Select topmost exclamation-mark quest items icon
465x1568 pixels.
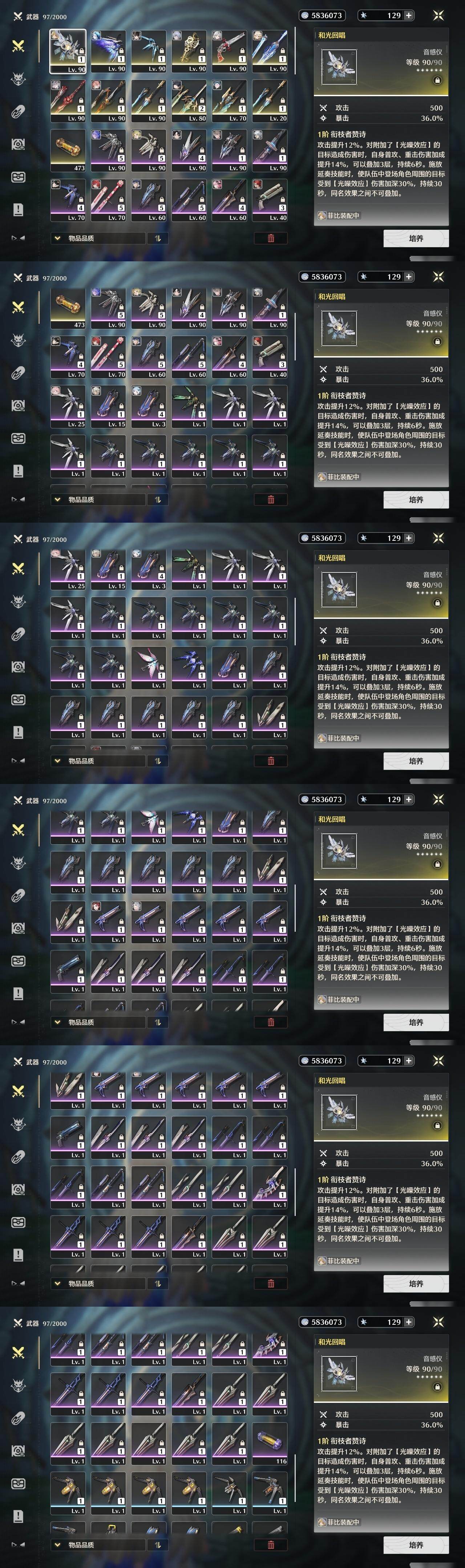(18, 209)
